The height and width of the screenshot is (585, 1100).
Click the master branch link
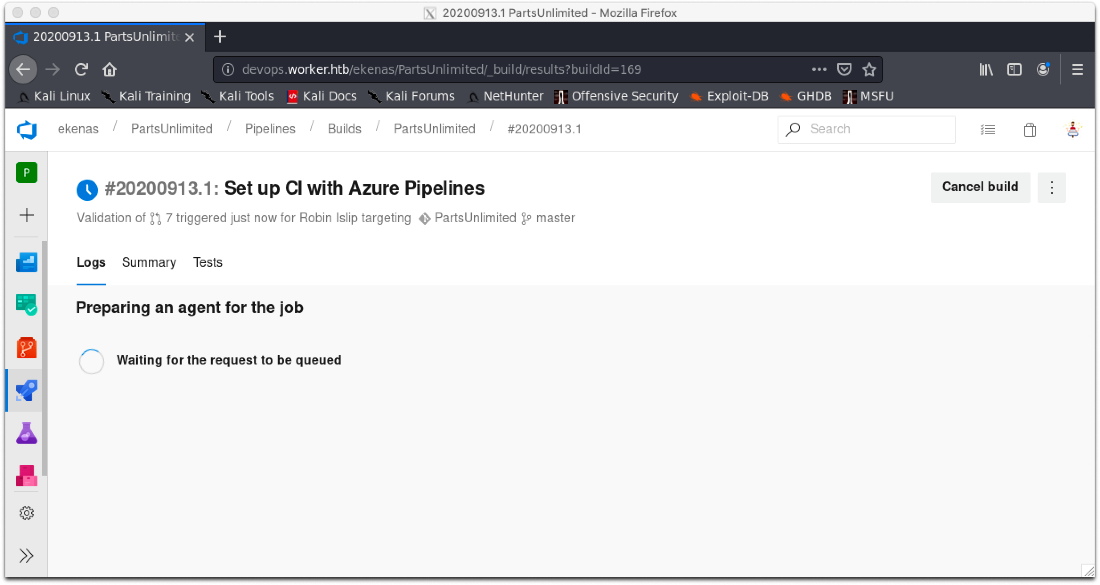pyautogui.click(x=549, y=218)
